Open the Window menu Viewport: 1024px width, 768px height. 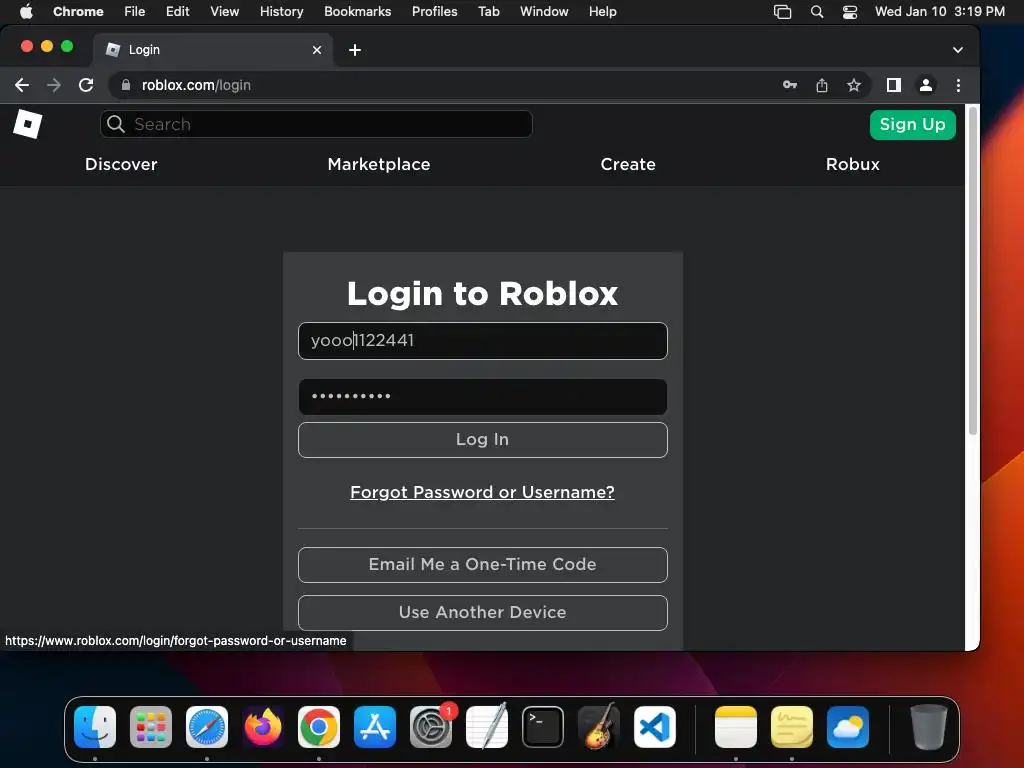click(x=544, y=11)
